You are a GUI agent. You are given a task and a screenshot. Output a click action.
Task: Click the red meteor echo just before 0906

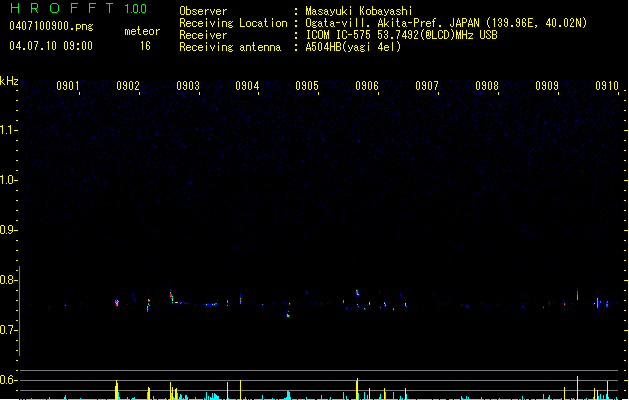click(x=357, y=292)
